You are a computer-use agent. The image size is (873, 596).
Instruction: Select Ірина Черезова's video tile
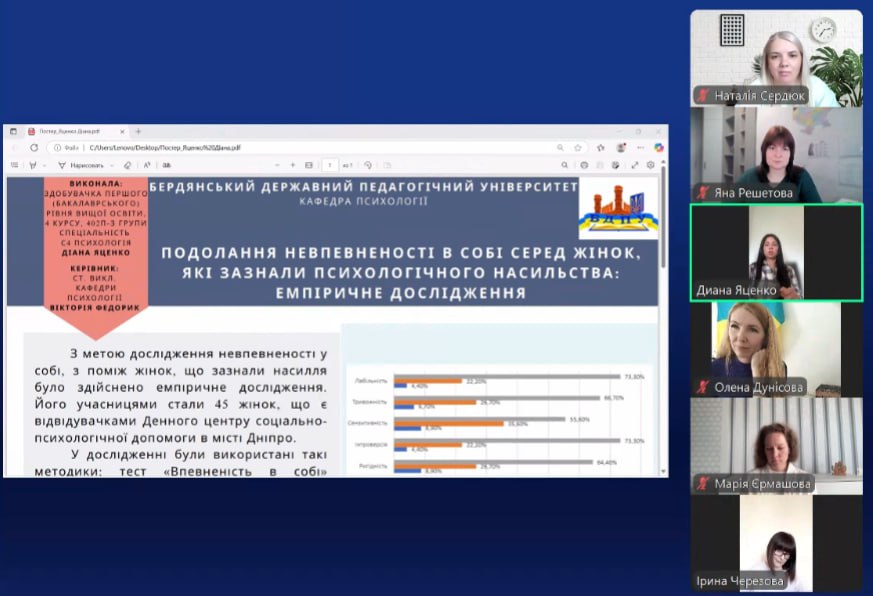(776, 543)
